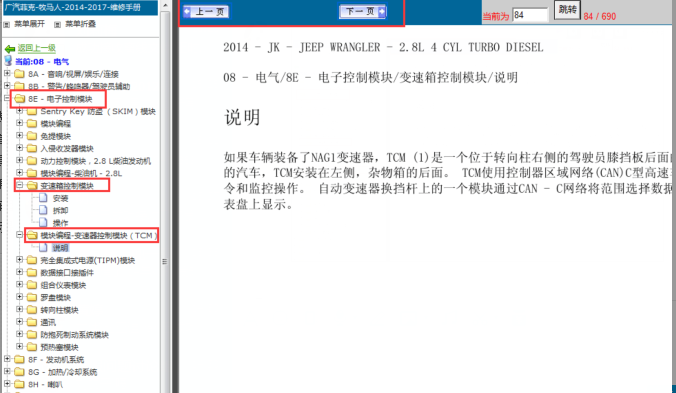Expand the 模块编程-柴油机 - 2.8L node

coord(19,173)
